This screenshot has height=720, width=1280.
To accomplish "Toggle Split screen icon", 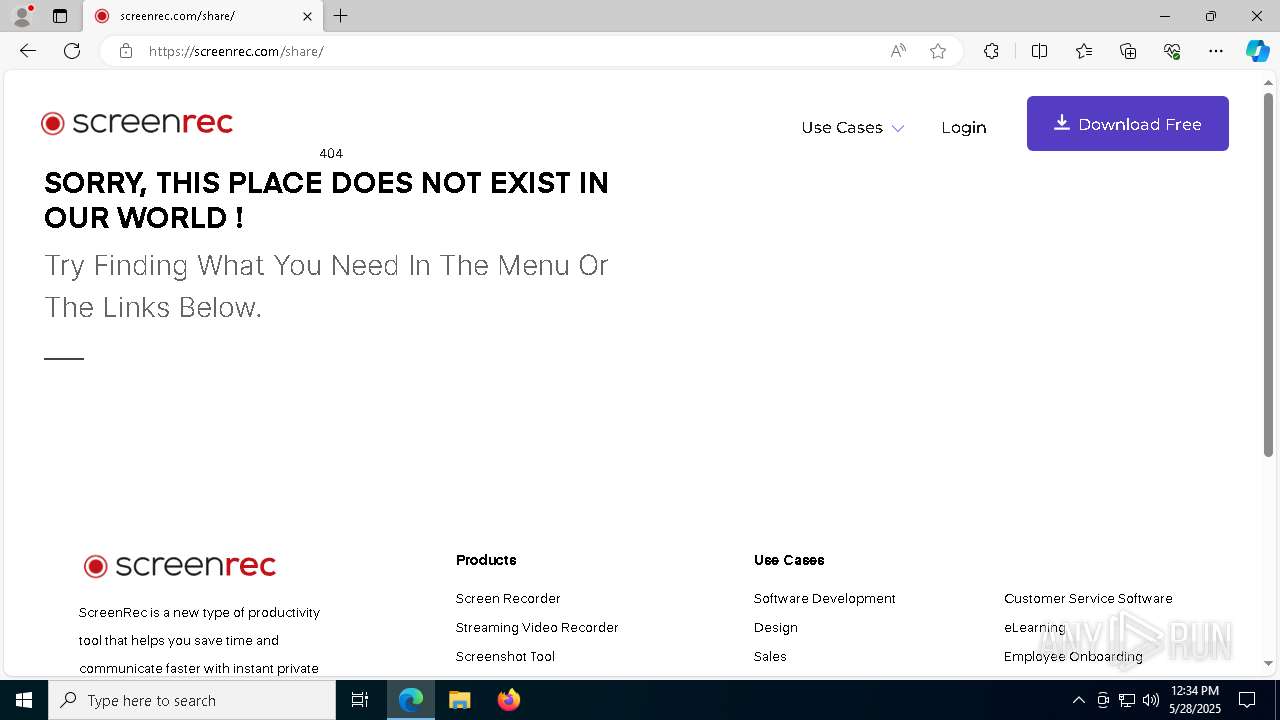I will click(1039, 51).
